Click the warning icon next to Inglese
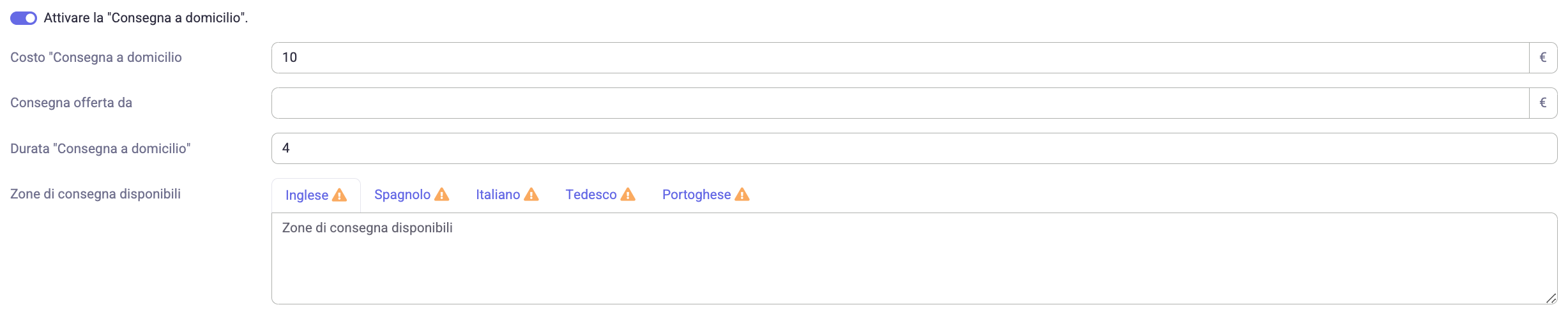The image size is (1568, 314). (340, 195)
